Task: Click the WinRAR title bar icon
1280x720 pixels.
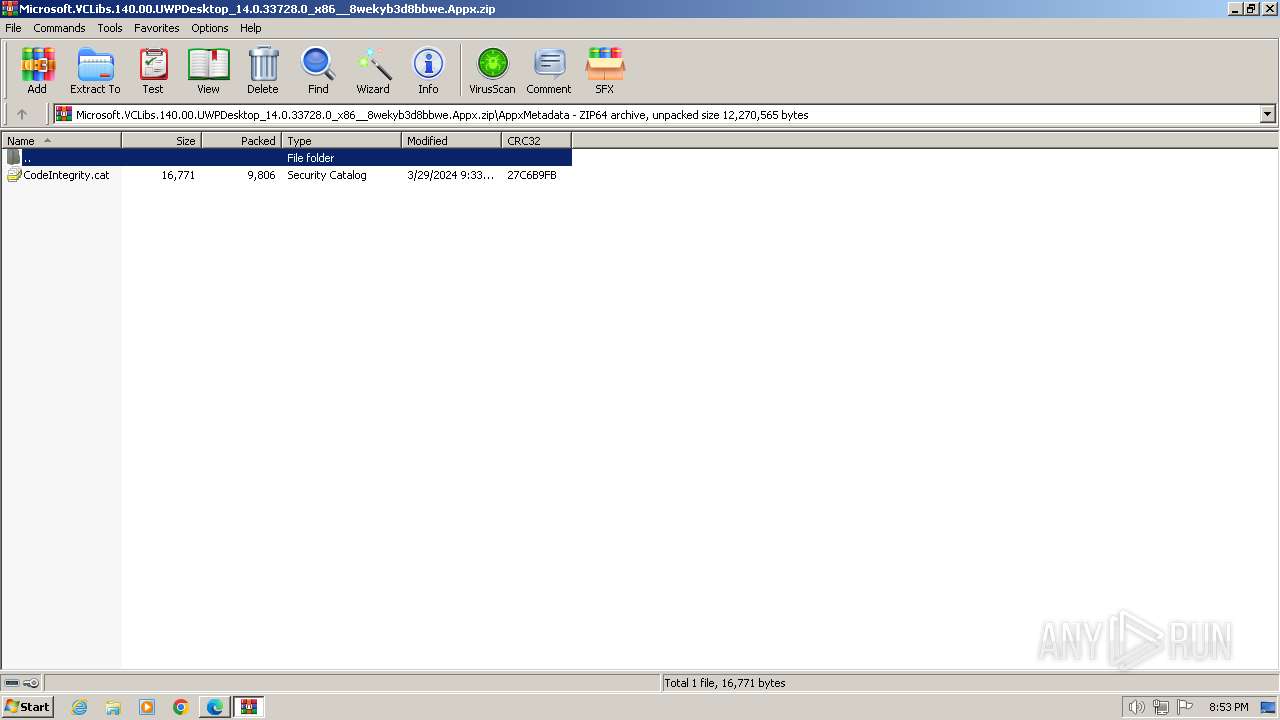Action: coord(10,9)
